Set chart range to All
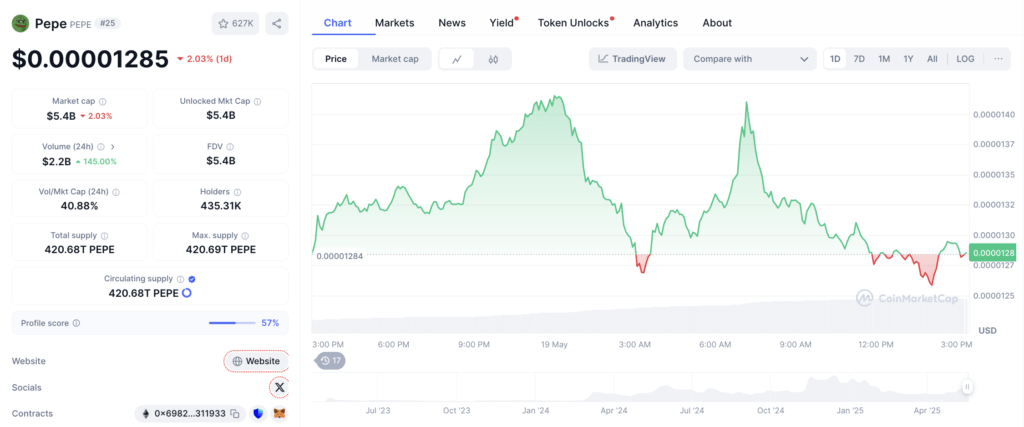1024x427 pixels. tap(932, 59)
